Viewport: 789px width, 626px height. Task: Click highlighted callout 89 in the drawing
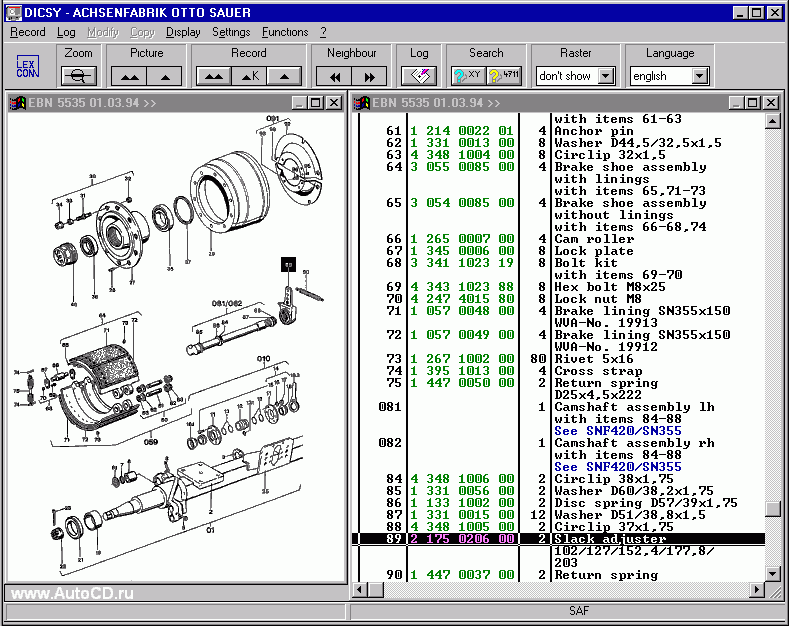[288, 264]
